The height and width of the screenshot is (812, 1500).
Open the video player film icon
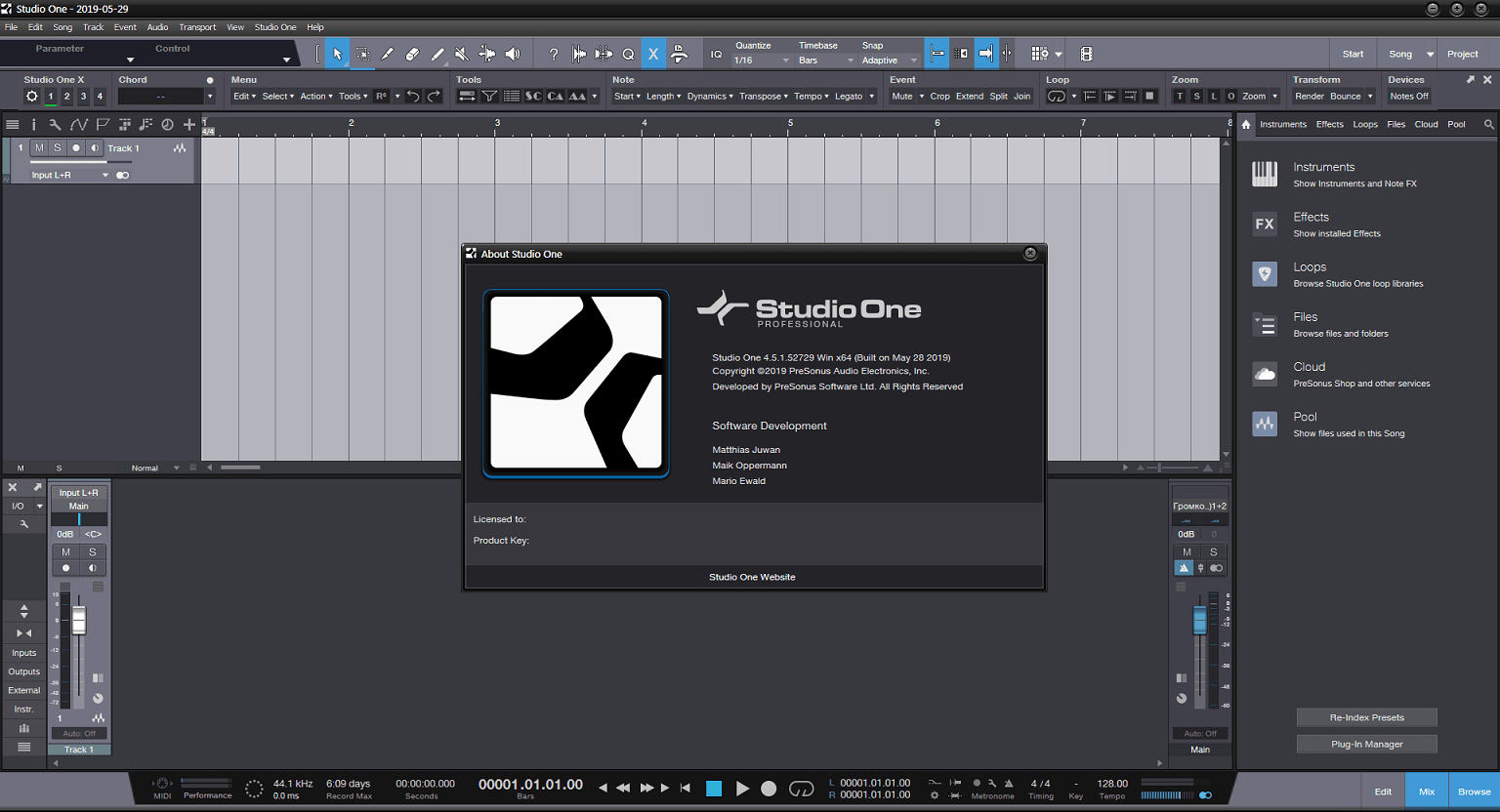coord(1086,55)
